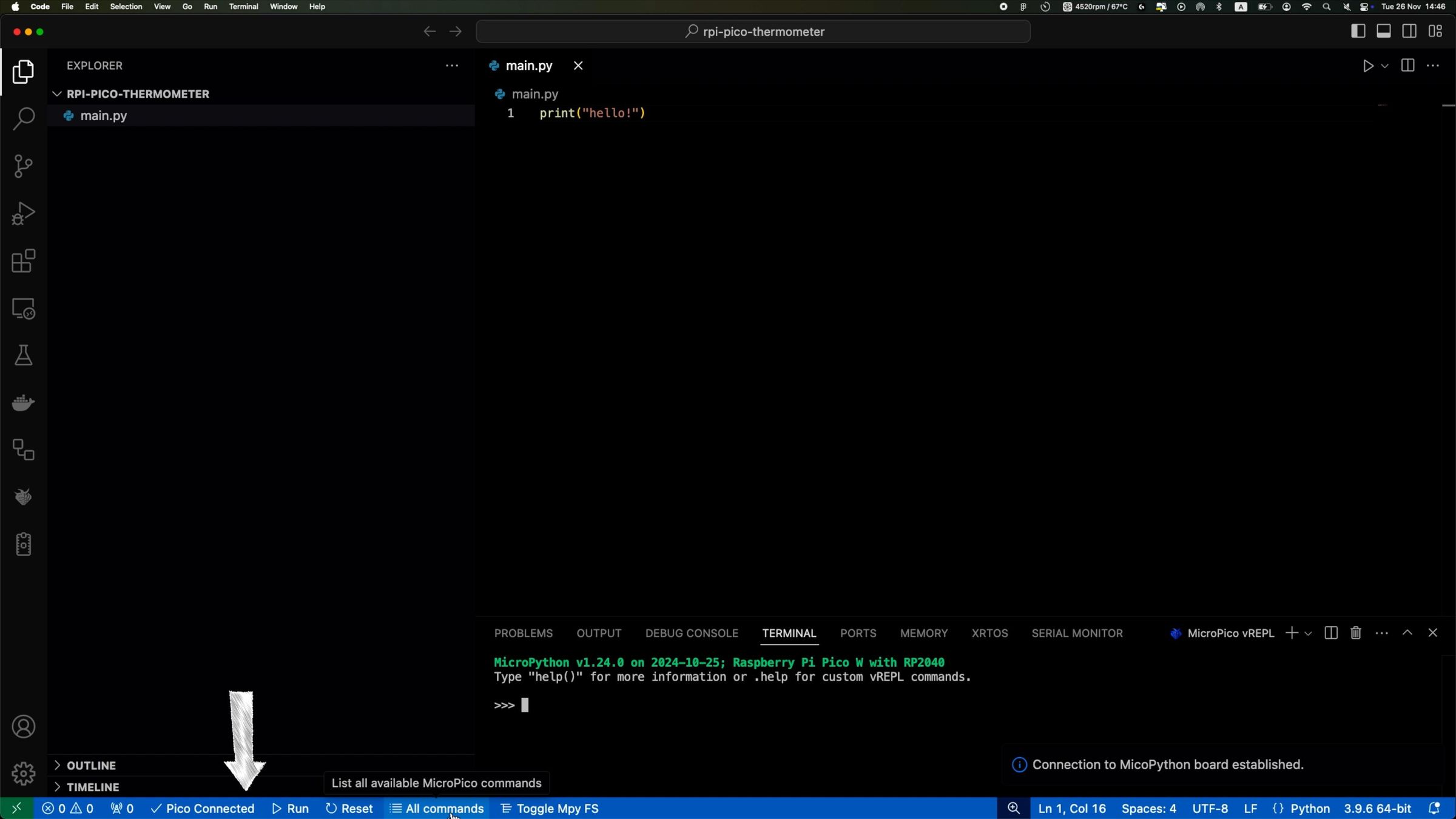This screenshot has width=1456, height=819.
Task: Click the rpi-pico-thermometer command center search box
Action: point(753,32)
